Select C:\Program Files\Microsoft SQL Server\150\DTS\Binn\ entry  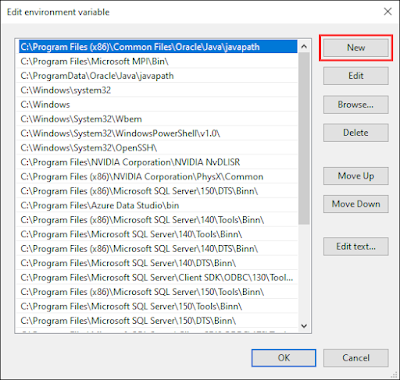(x=157, y=321)
